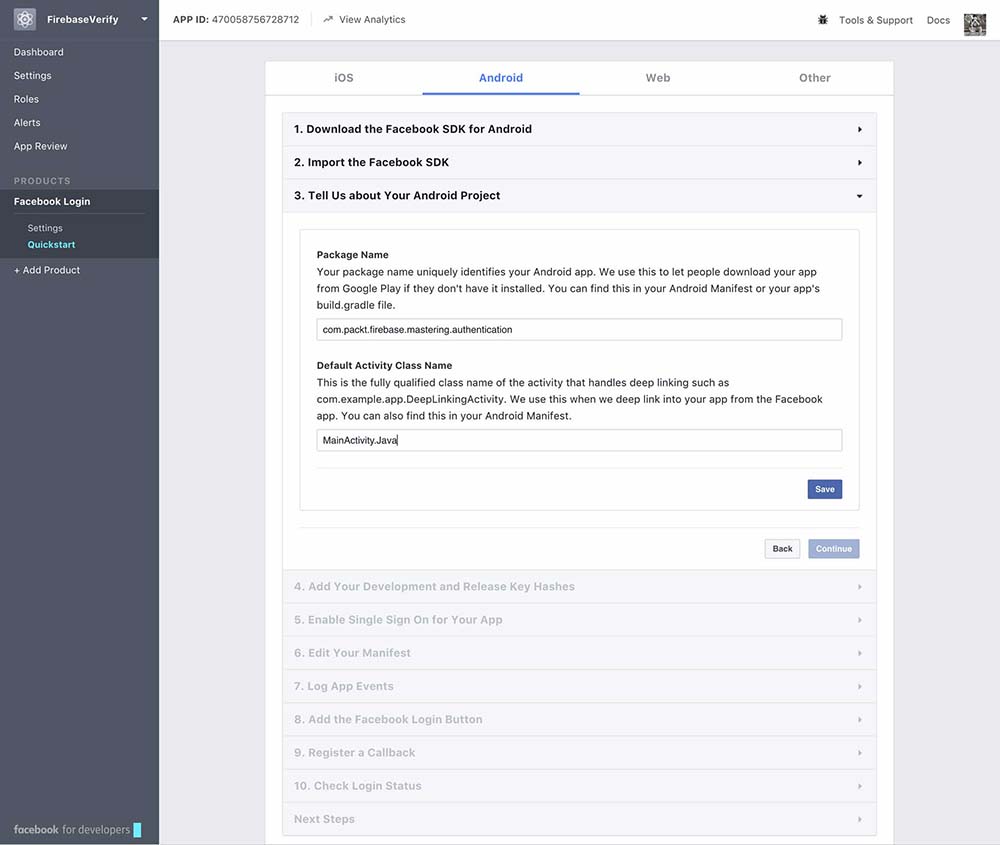Open the Docs link
Image resolution: width=1000 pixels, height=845 pixels.
[938, 20]
